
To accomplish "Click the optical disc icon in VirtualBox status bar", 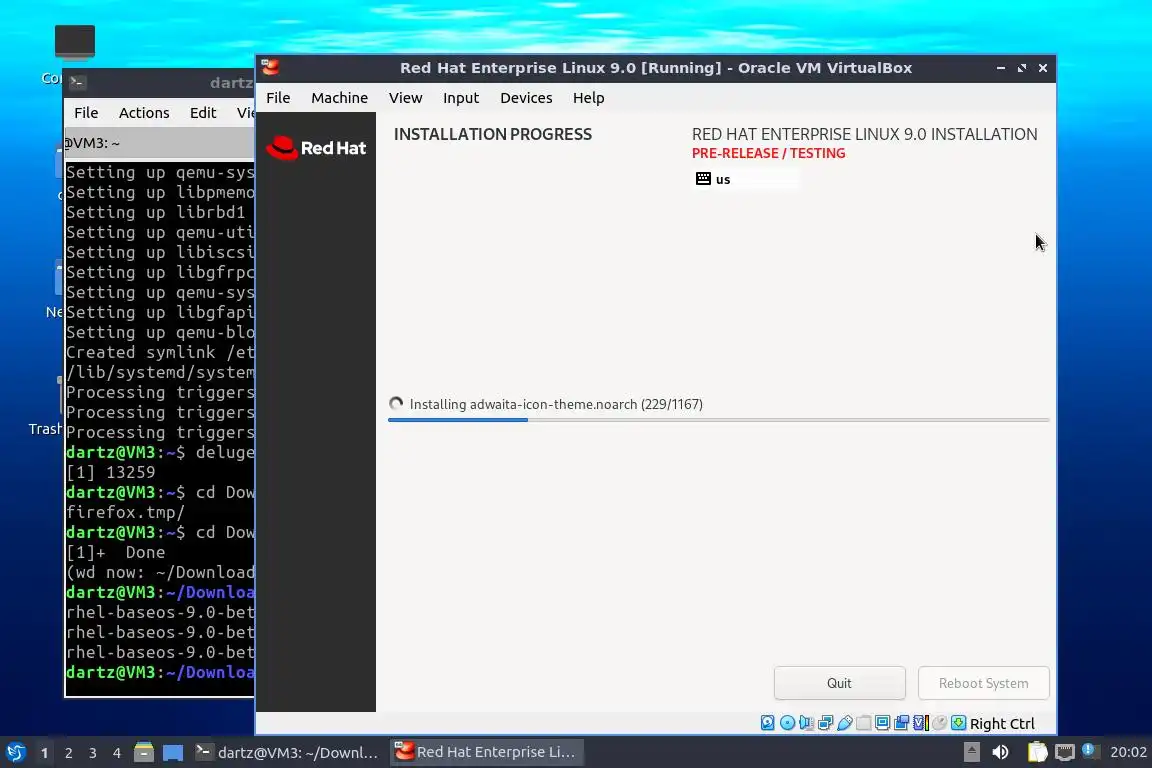I will click(787, 723).
